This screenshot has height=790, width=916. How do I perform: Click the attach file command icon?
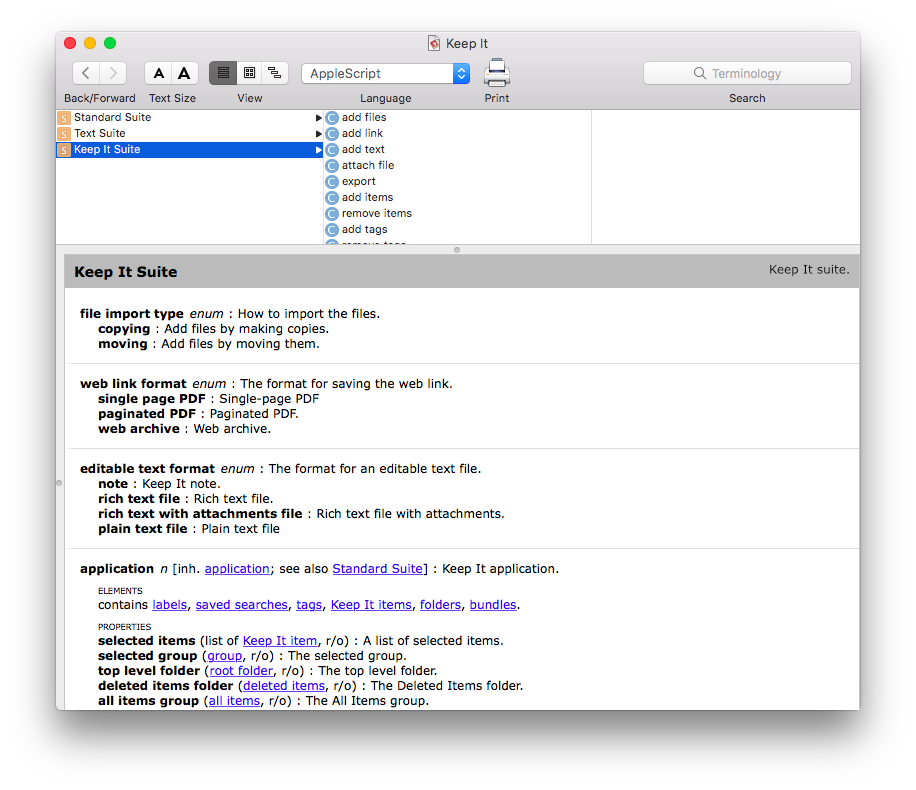332,166
